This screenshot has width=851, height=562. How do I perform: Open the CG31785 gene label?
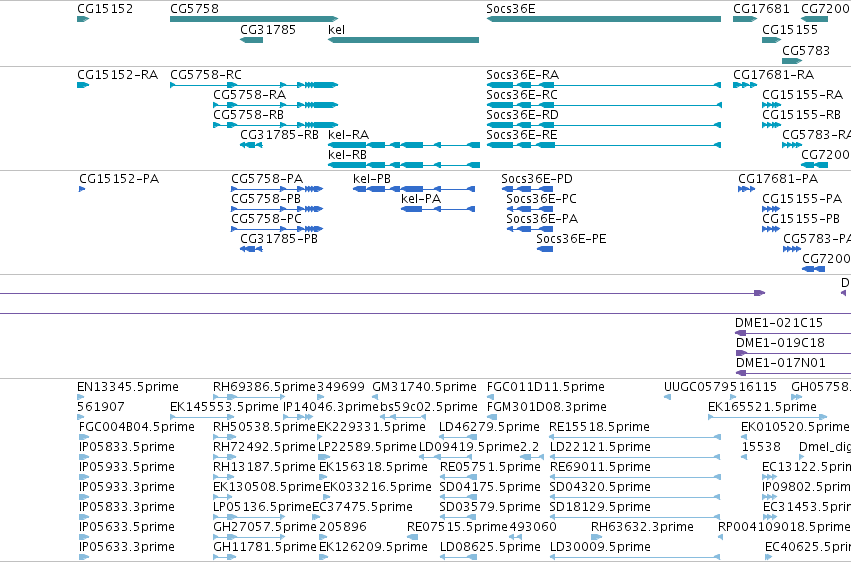[x=268, y=29]
